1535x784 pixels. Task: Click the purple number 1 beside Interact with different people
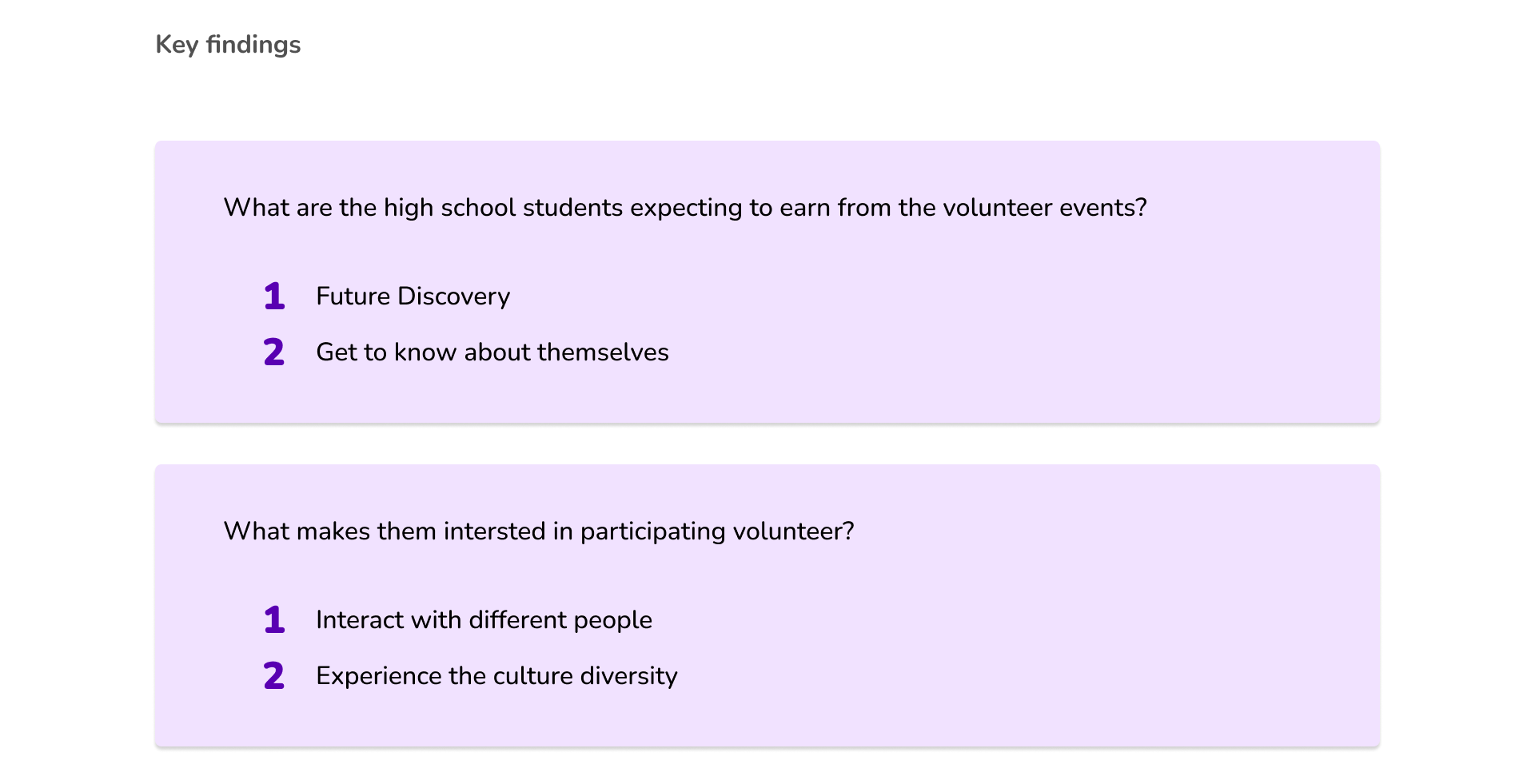(x=274, y=620)
